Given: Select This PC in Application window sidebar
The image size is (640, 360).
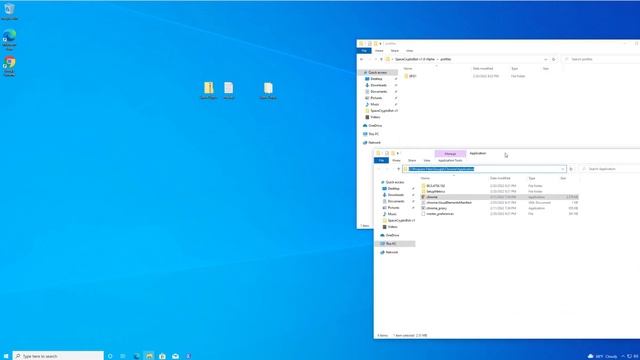Looking at the screenshot, I should pos(391,244).
